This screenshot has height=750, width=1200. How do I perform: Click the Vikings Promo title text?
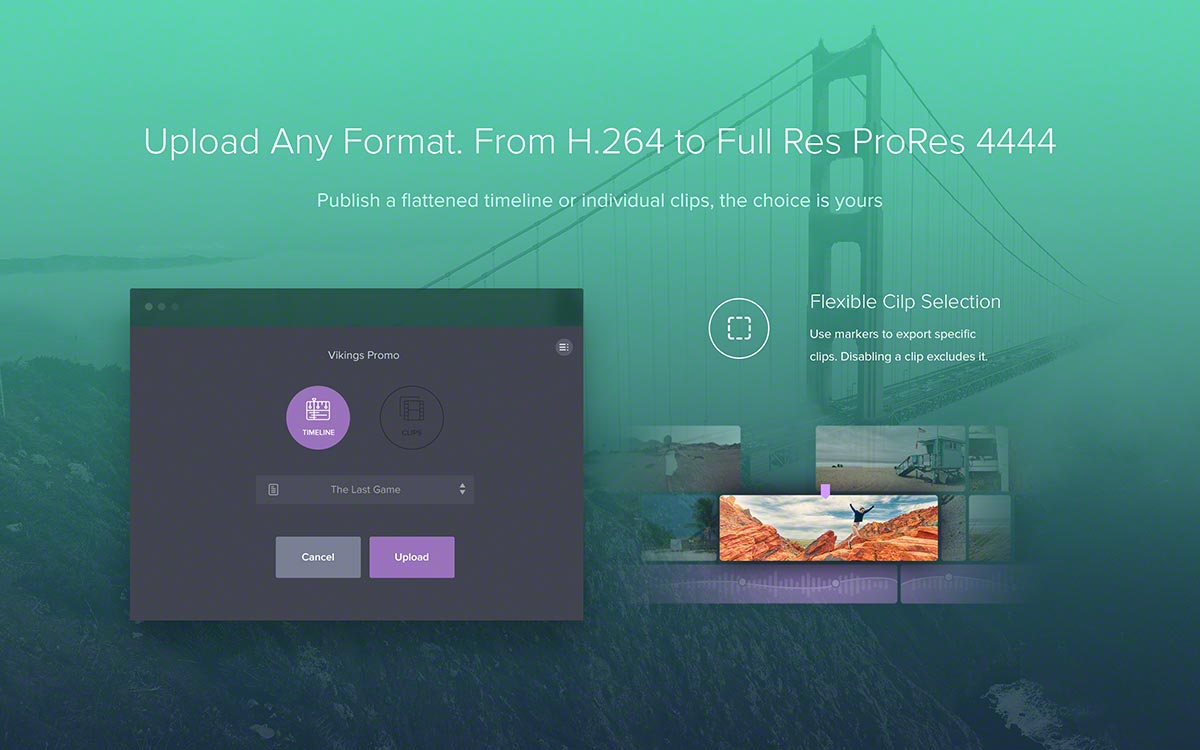(x=364, y=355)
